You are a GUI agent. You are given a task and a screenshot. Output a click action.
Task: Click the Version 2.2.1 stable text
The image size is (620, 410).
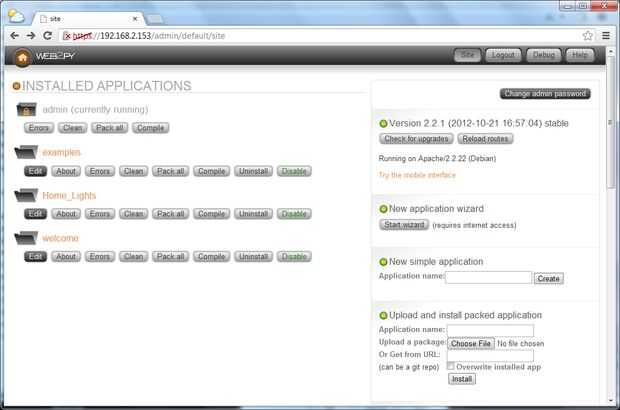[478, 123]
